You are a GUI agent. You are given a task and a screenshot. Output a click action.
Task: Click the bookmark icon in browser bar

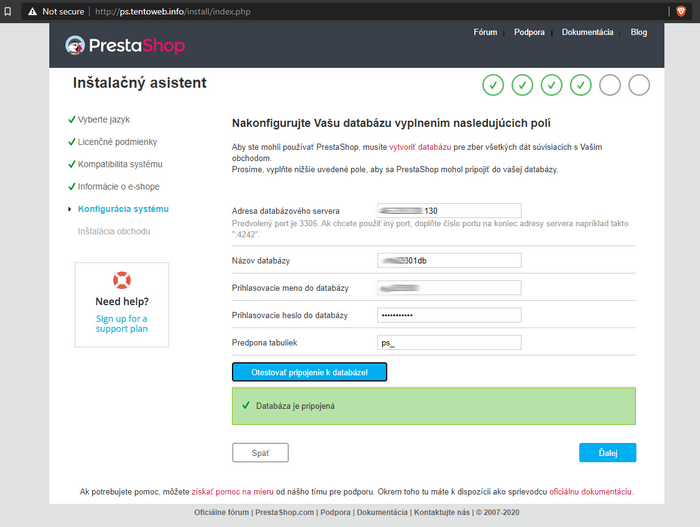[8, 11]
